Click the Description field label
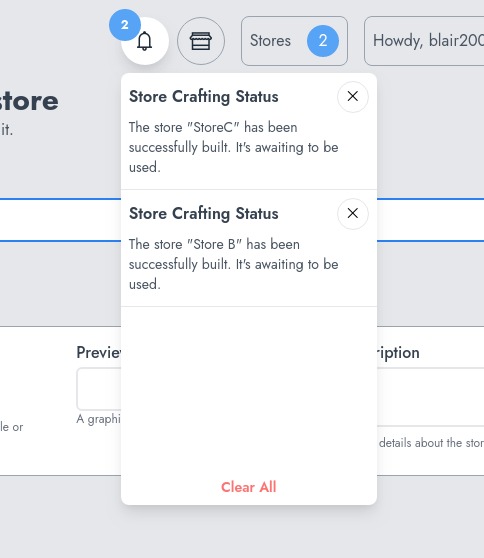This screenshot has height=558, width=484. tap(398, 353)
